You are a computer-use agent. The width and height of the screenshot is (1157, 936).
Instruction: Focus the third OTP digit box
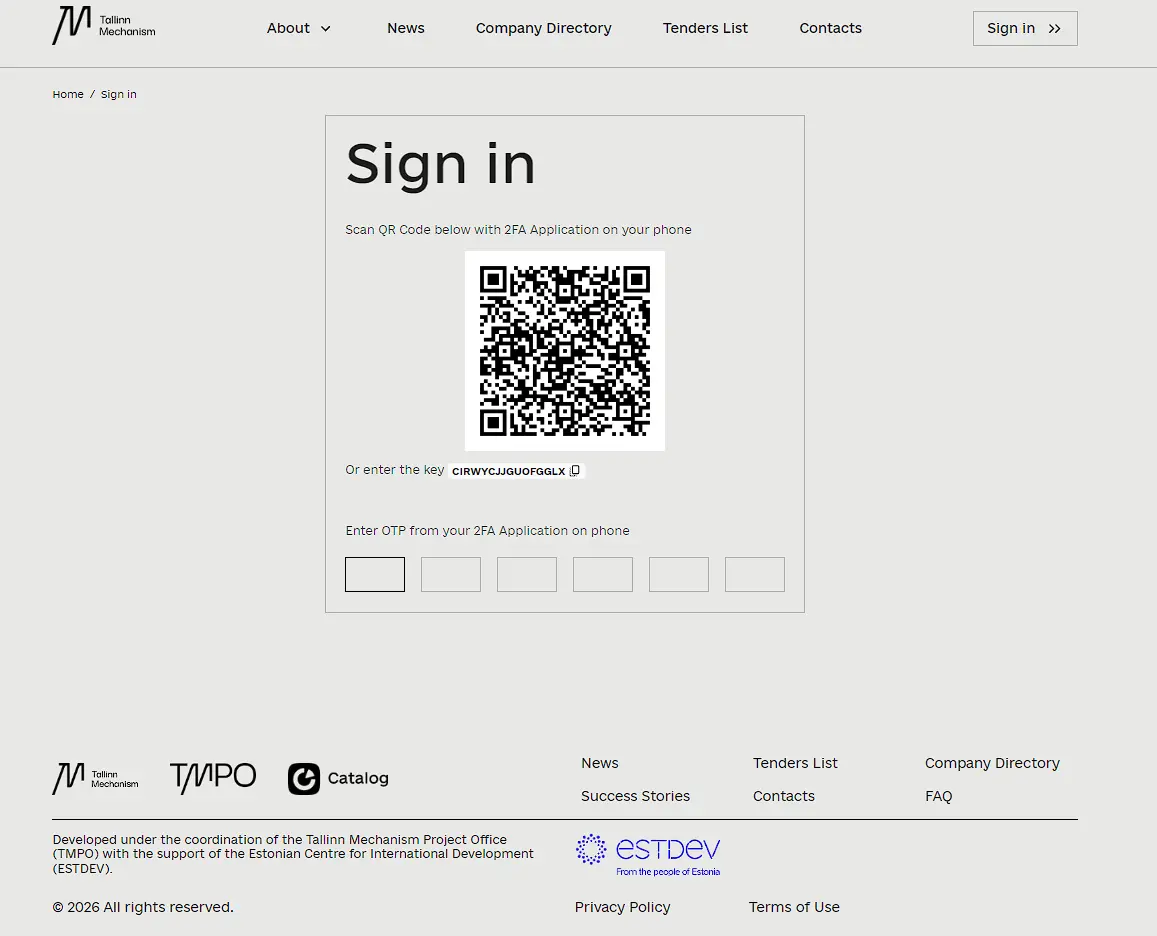point(527,574)
